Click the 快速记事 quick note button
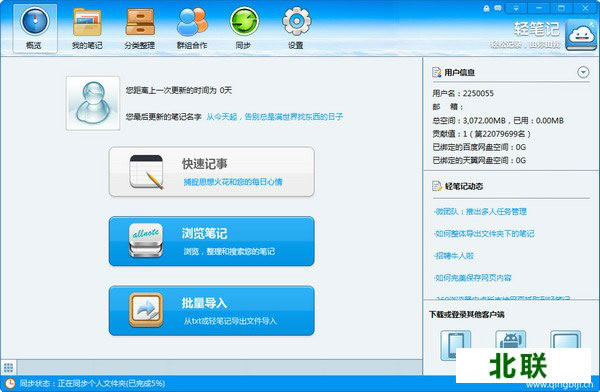The image size is (600, 392). point(212,172)
